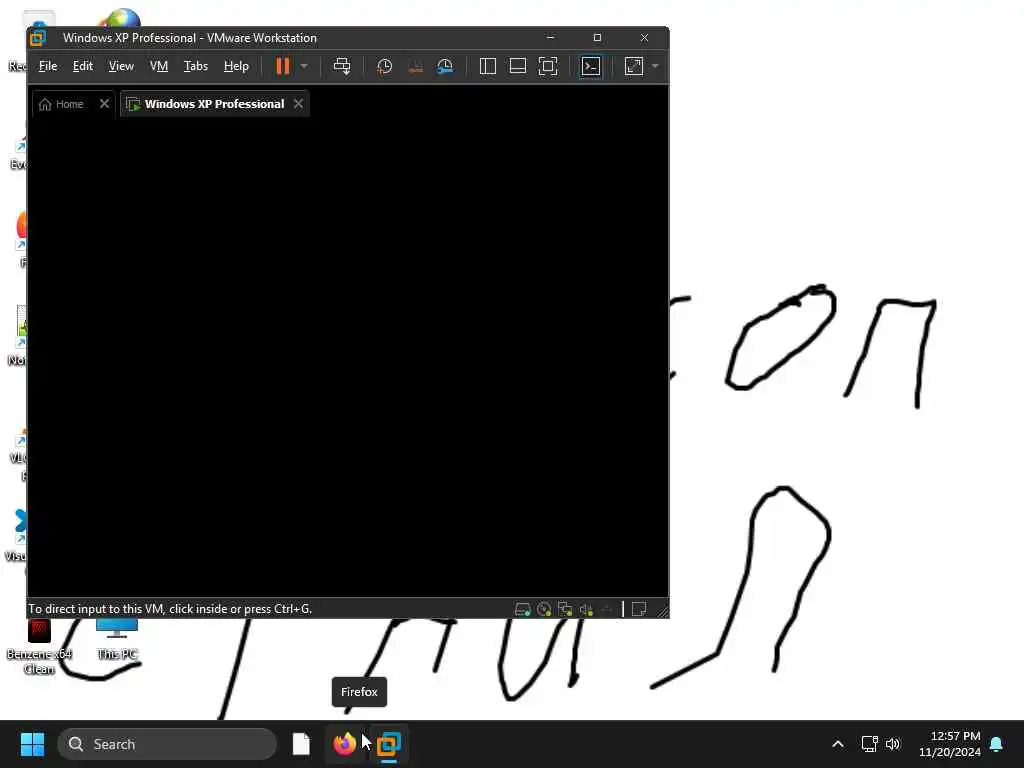Click the message log icon in status bar
This screenshot has height=768, width=1024.
click(x=639, y=609)
